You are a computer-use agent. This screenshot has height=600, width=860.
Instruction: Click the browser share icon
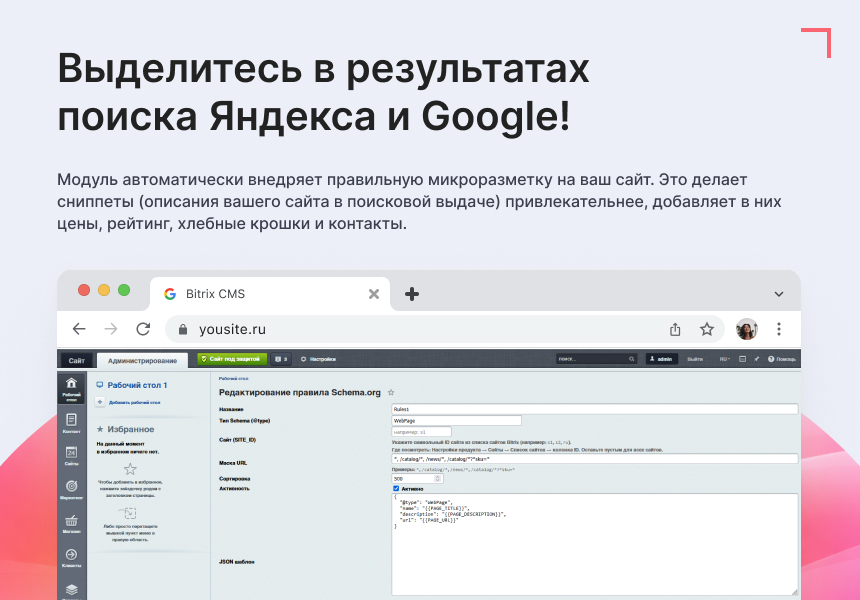[675, 329]
